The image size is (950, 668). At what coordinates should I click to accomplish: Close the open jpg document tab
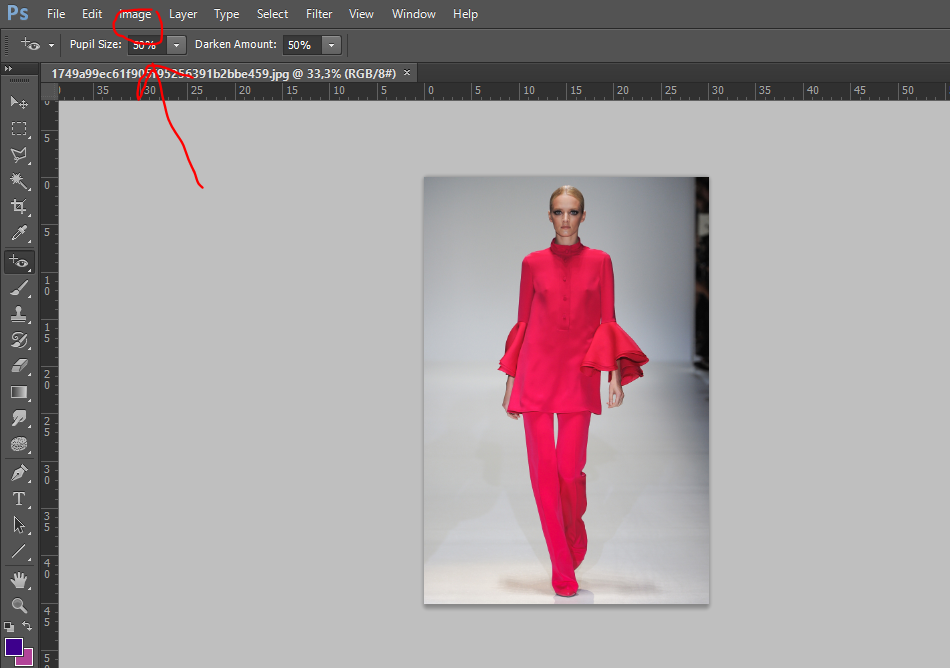coord(407,73)
